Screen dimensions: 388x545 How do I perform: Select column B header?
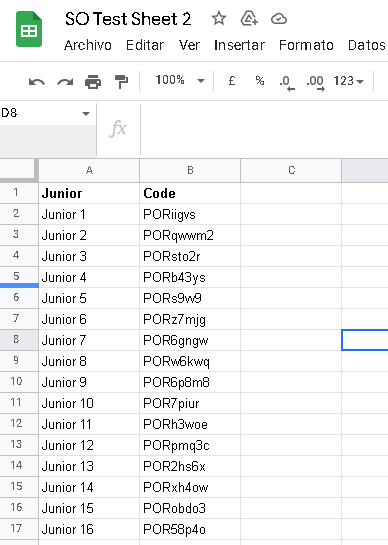point(190,170)
